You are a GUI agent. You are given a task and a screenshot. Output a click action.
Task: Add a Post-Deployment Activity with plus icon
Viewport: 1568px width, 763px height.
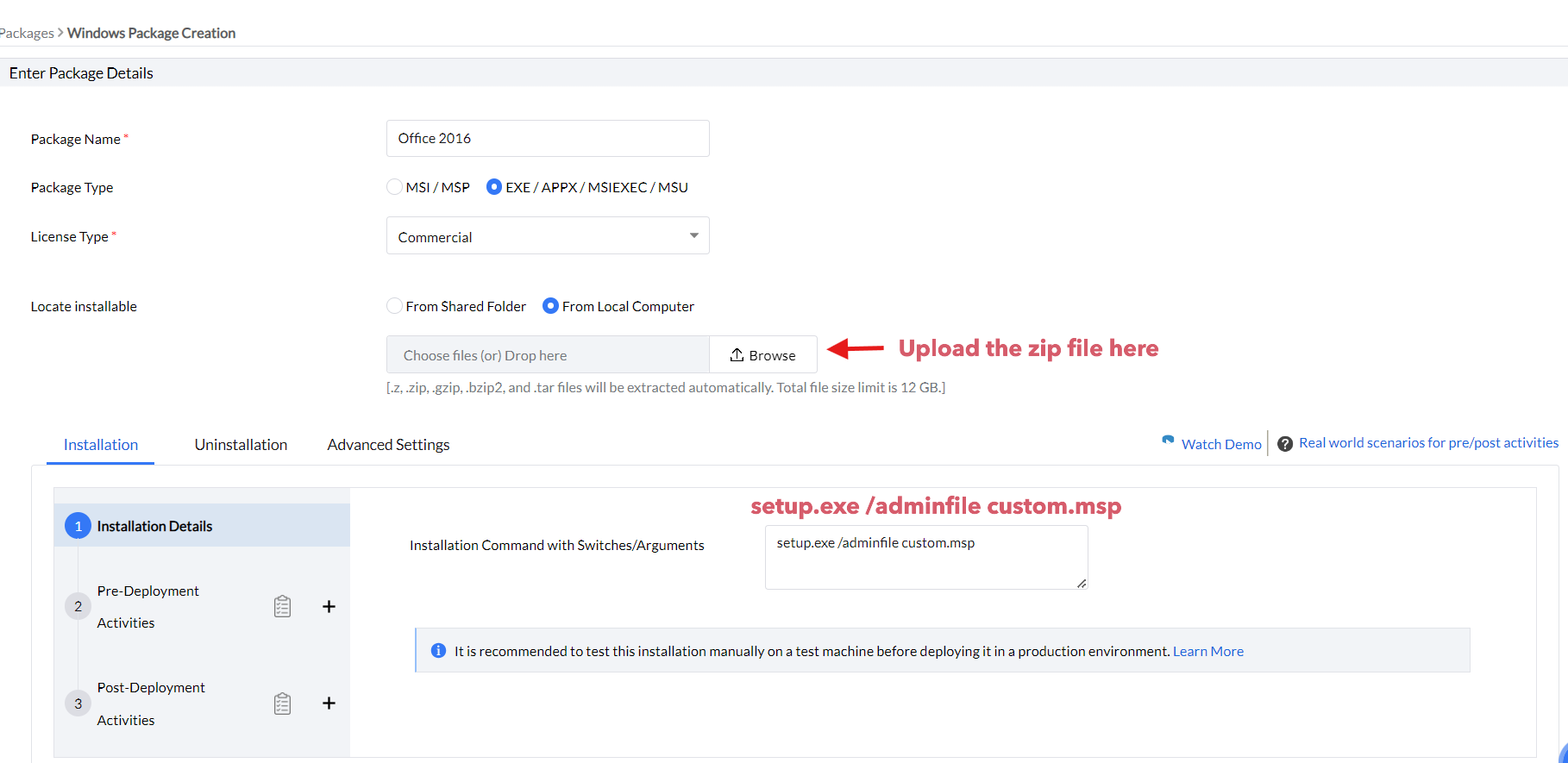pyautogui.click(x=329, y=704)
